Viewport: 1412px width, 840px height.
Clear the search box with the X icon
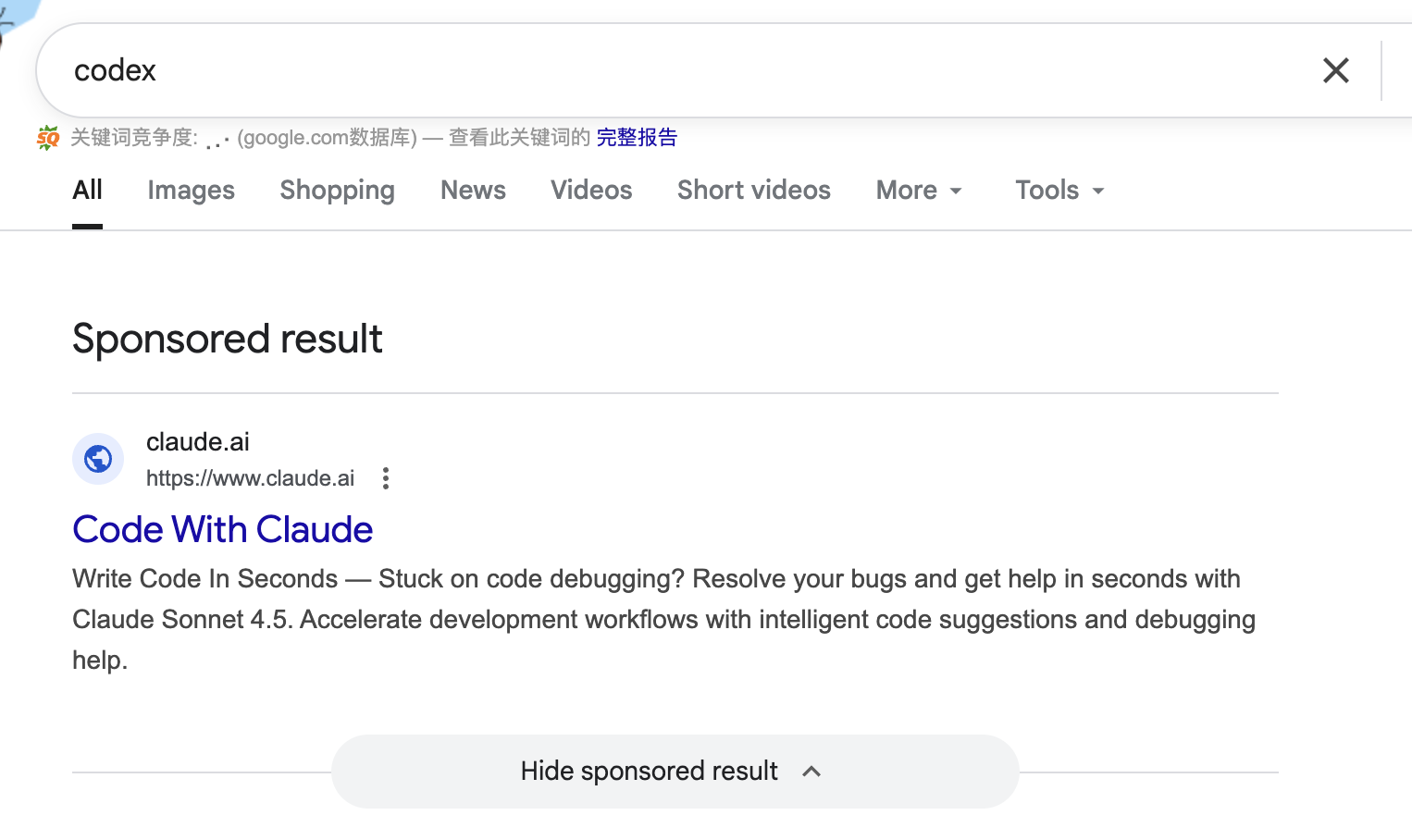1335,70
